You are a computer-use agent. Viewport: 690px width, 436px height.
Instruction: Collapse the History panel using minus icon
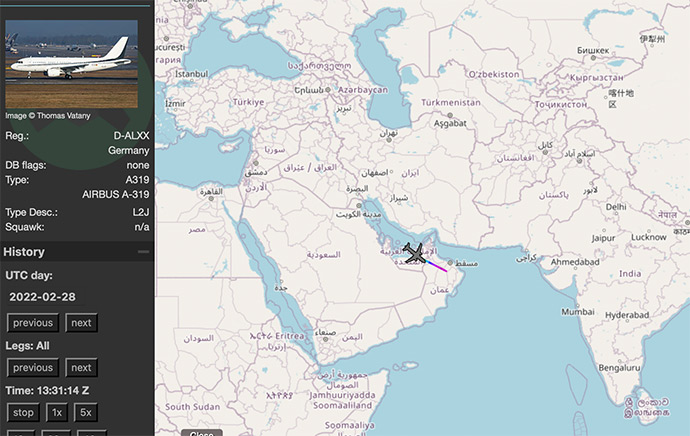tap(143, 252)
